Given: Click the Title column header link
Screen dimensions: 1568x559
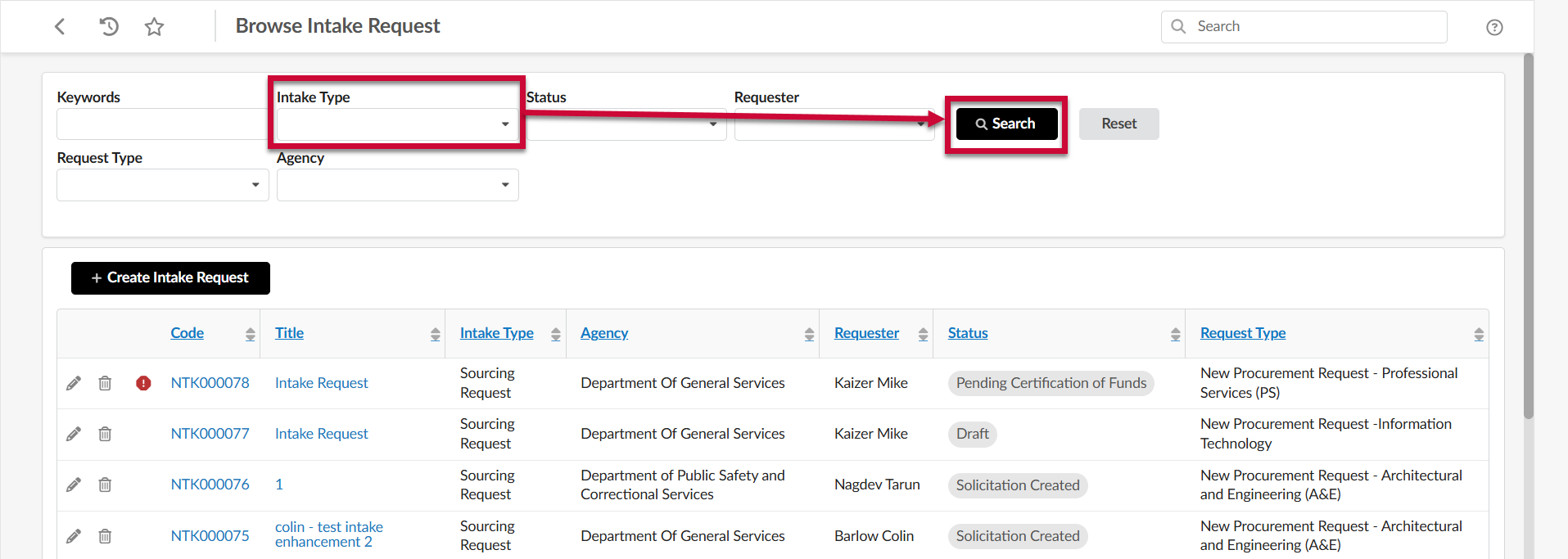Looking at the screenshot, I should [289, 333].
